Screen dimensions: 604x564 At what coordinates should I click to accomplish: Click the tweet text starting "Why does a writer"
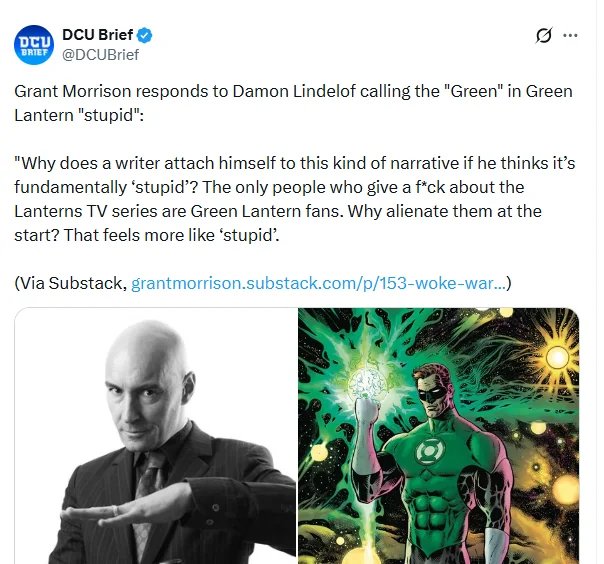pos(295,199)
